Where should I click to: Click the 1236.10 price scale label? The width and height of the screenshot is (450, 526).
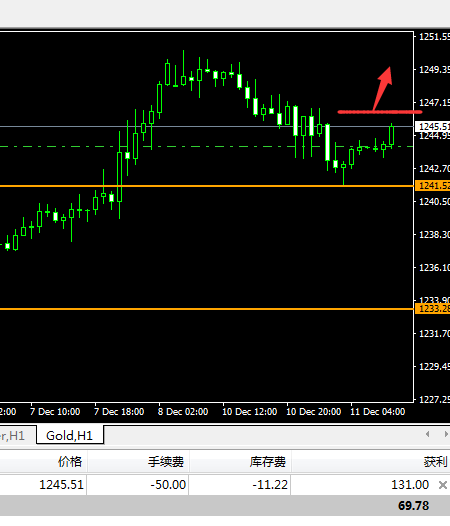434,267
